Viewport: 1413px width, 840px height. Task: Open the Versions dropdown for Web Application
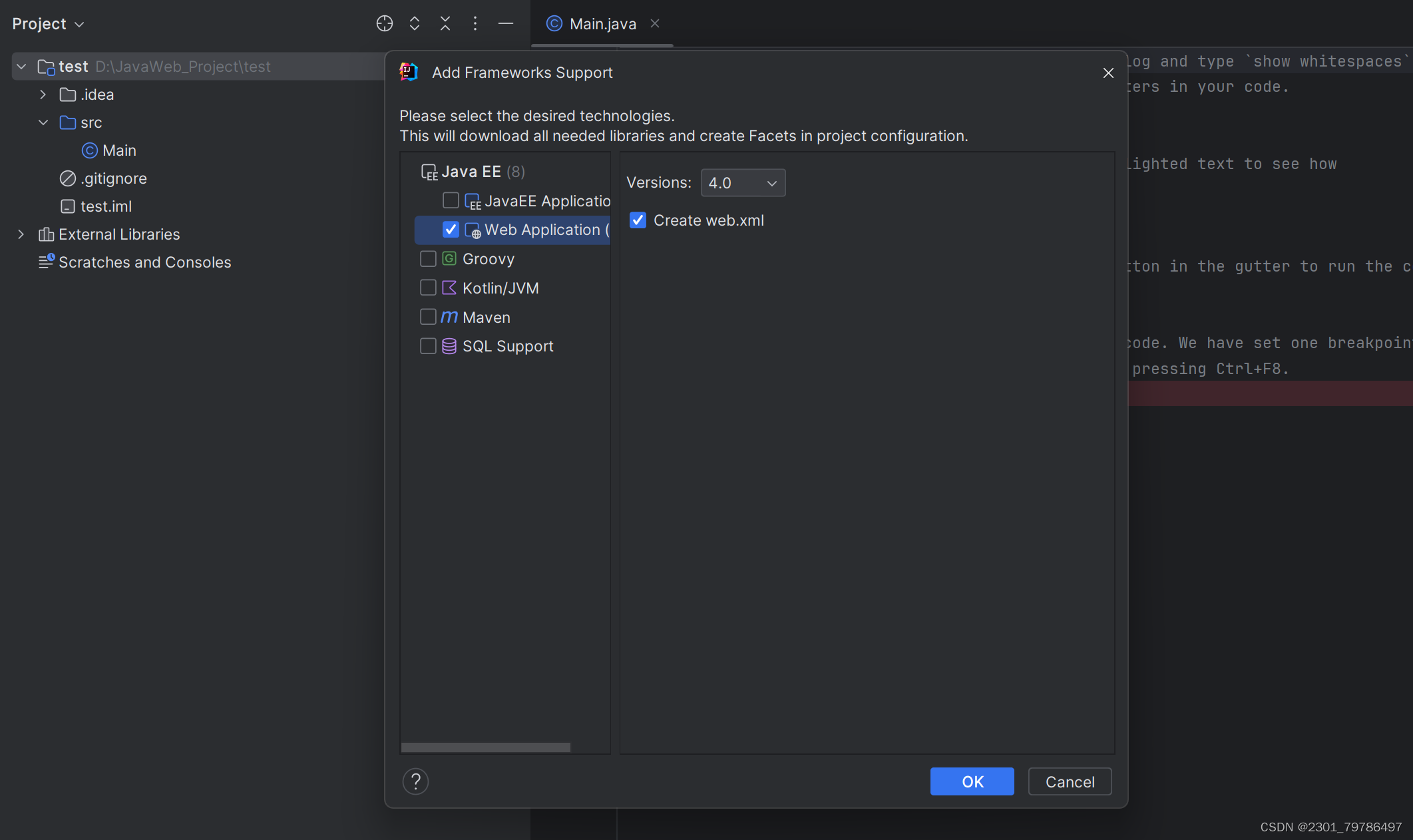(x=742, y=182)
